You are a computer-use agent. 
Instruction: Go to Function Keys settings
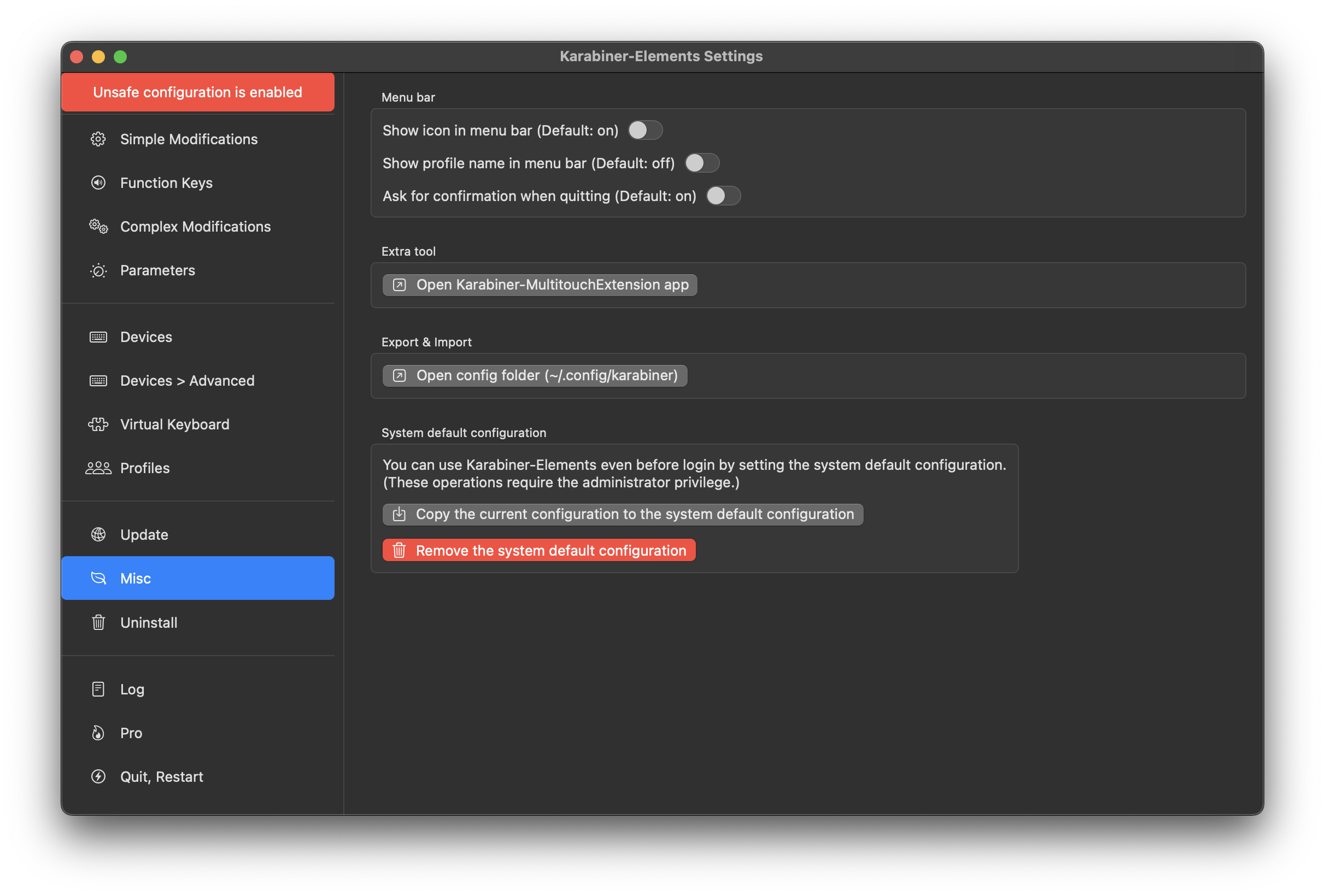click(198, 183)
